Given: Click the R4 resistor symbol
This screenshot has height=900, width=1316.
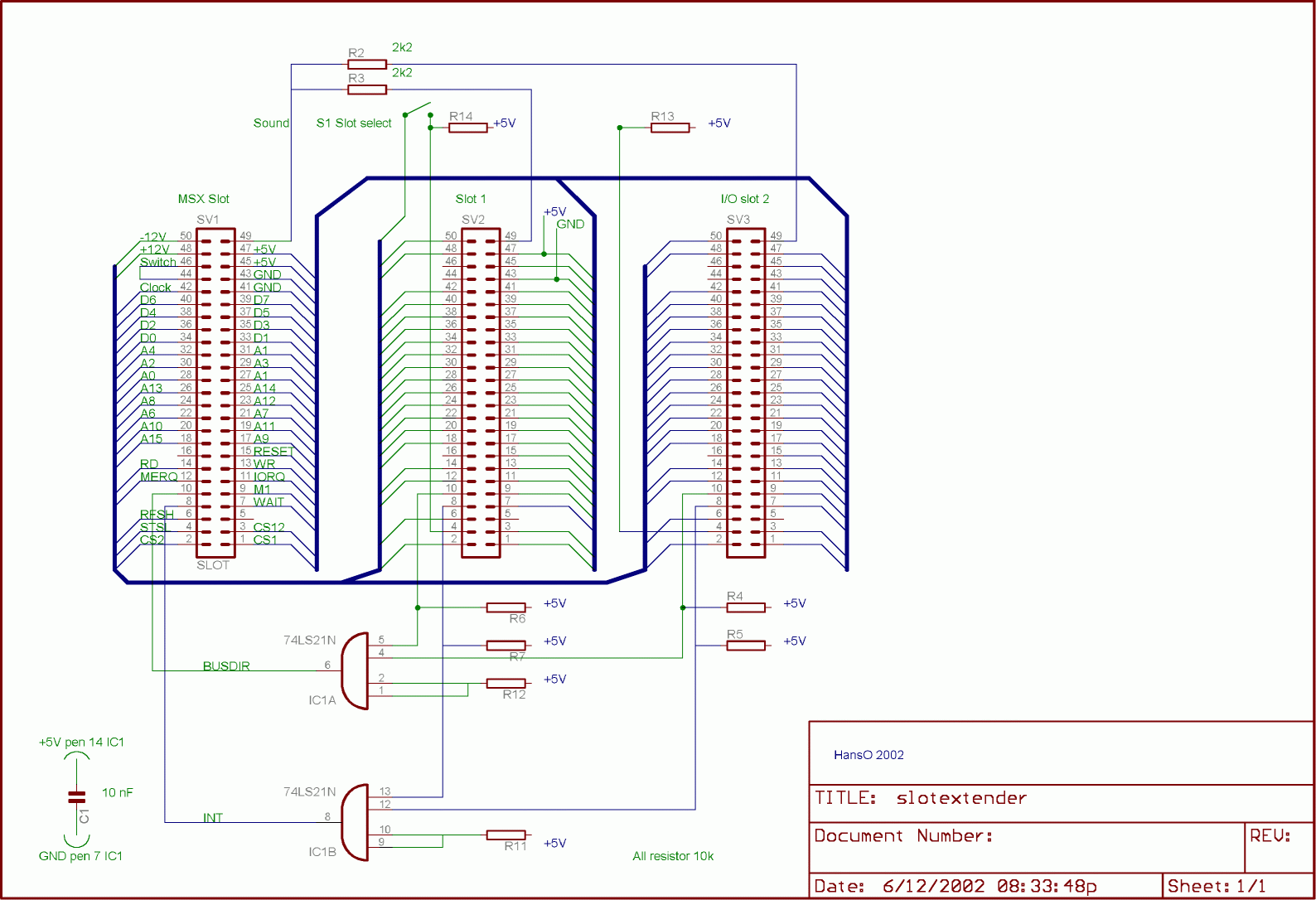Looking at the screenshot, I should tap(746, 607).
